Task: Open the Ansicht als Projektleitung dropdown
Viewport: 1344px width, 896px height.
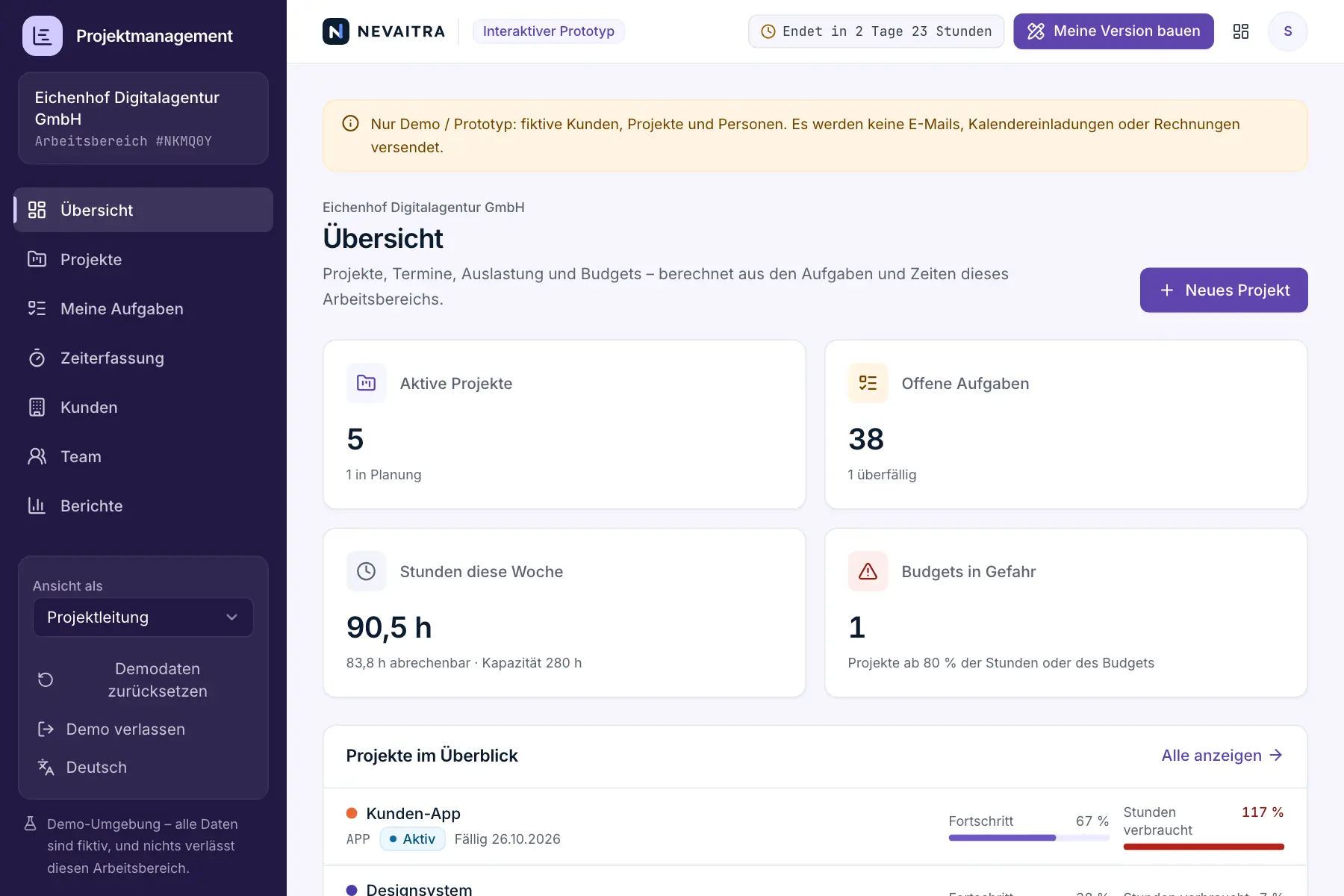Action: [143, 617]
